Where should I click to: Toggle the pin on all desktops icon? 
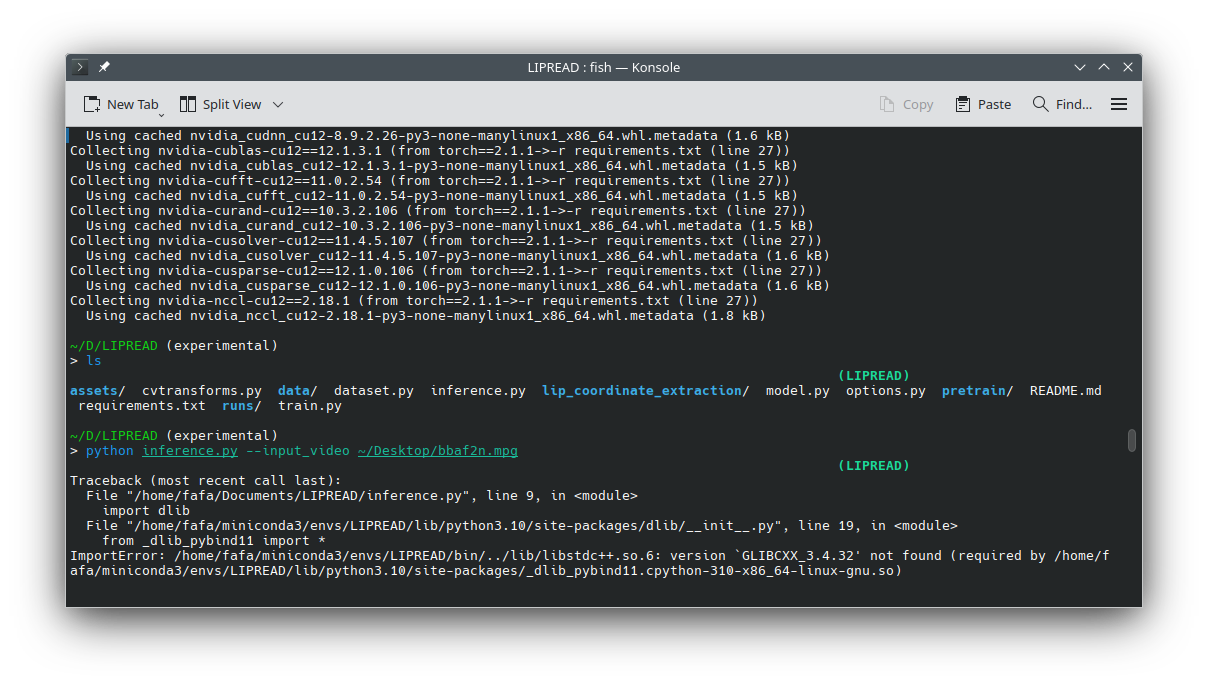tap(104, 67)
